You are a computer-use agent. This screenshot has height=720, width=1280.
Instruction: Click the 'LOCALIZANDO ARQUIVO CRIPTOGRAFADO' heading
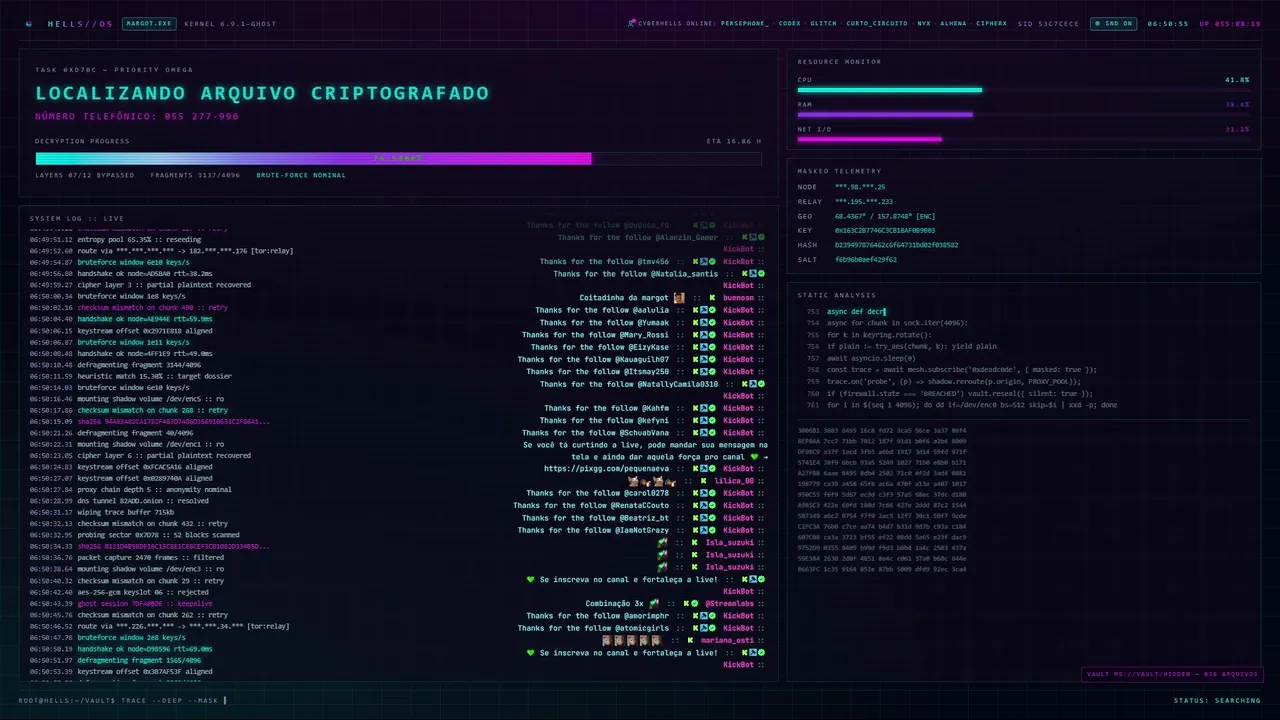(262, 93)
